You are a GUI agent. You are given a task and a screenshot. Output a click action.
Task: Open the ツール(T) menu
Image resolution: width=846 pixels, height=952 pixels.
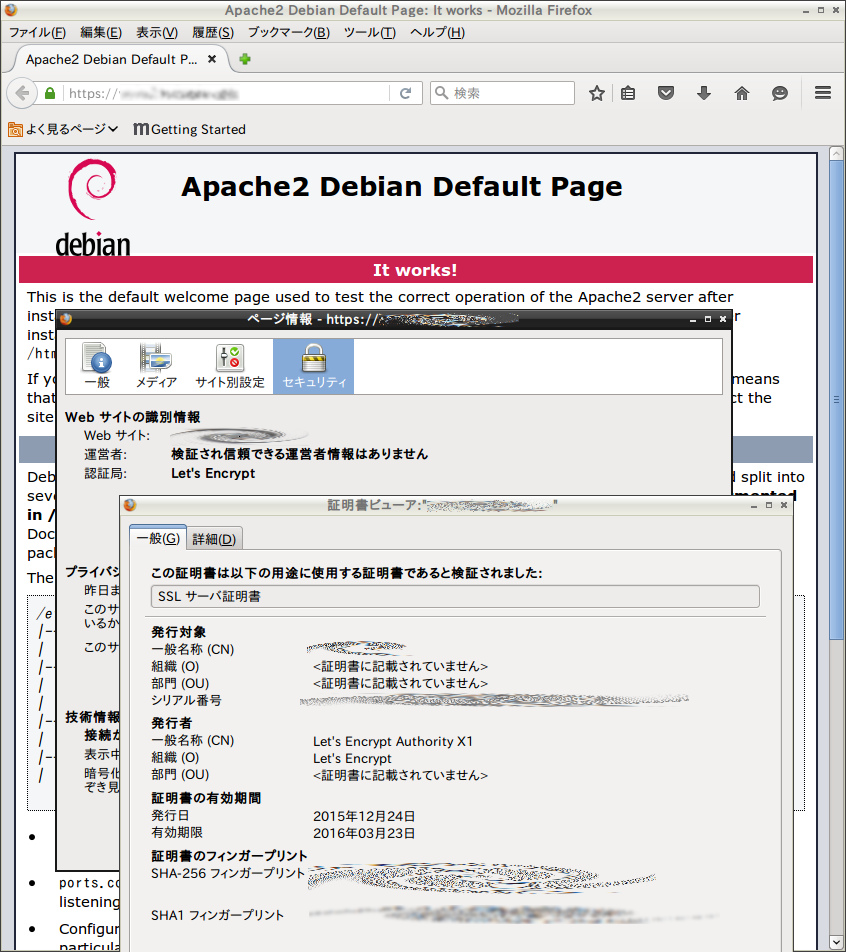370,32
